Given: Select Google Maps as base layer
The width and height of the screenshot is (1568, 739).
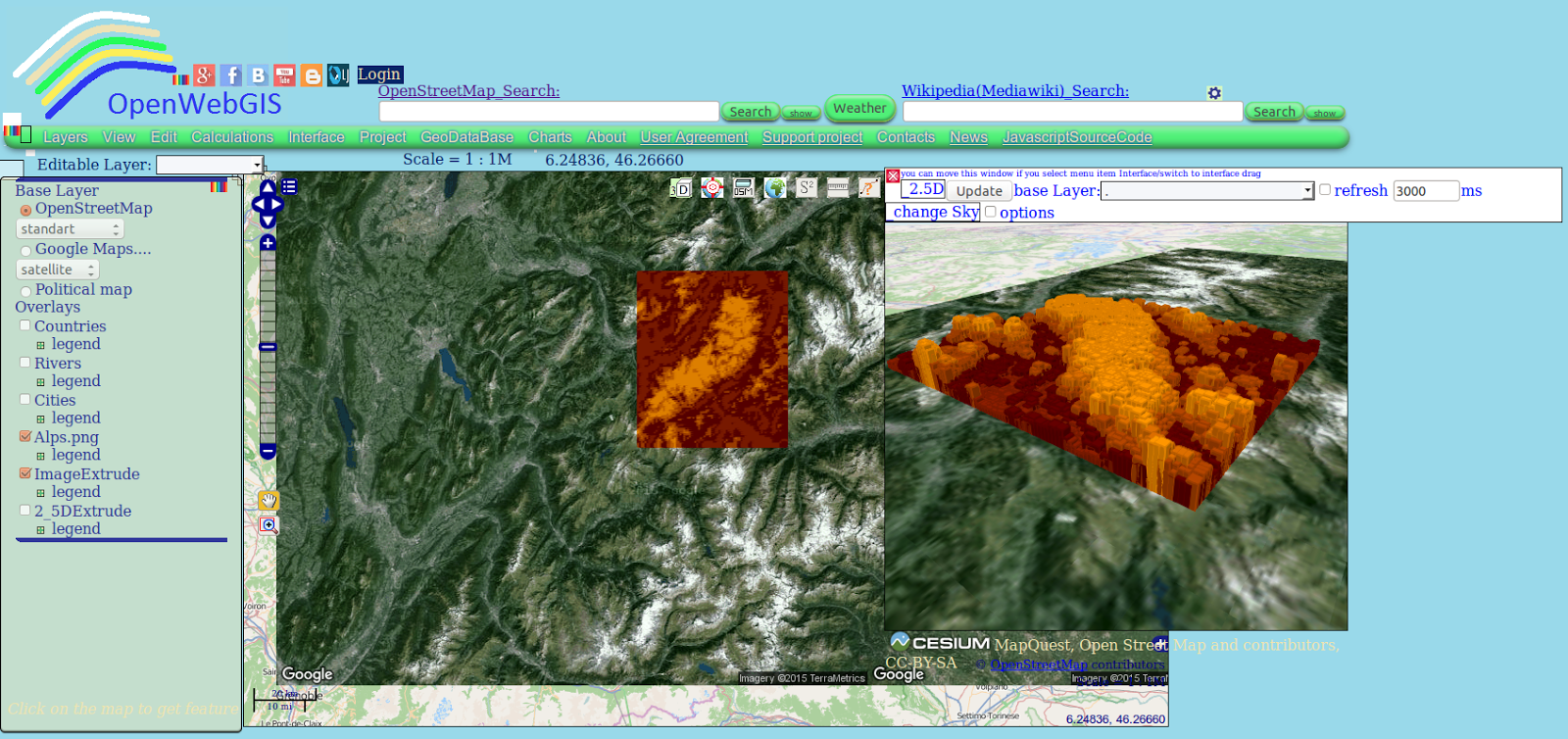Looking at the screenshot, I should [25, 251].
